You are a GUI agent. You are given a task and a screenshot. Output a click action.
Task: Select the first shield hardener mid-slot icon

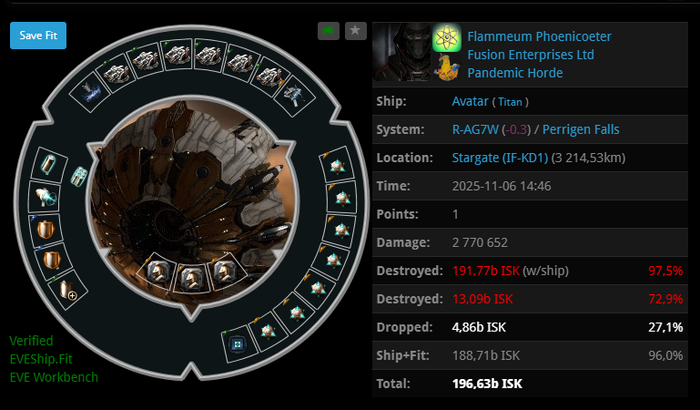coord(45,229)
